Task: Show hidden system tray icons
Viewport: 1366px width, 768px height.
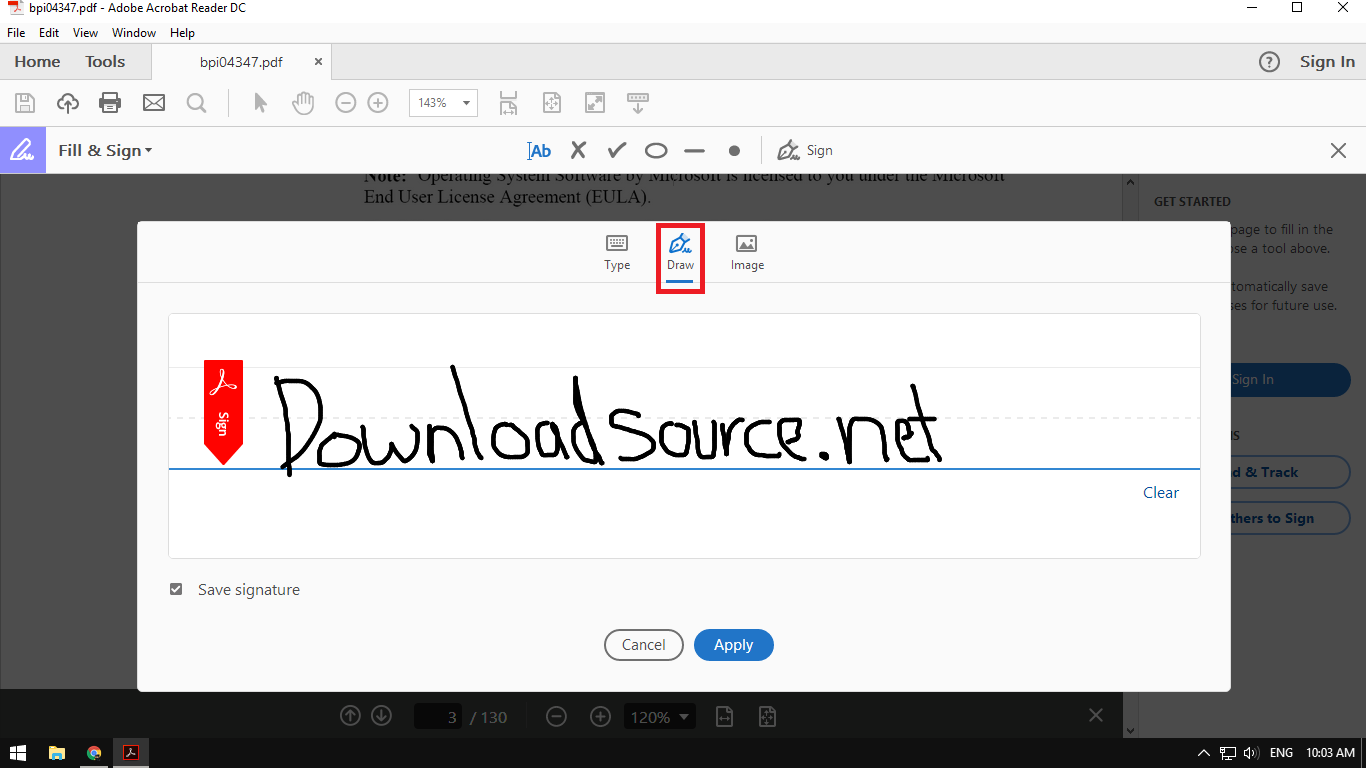Action: click(x=1203, y=753)
